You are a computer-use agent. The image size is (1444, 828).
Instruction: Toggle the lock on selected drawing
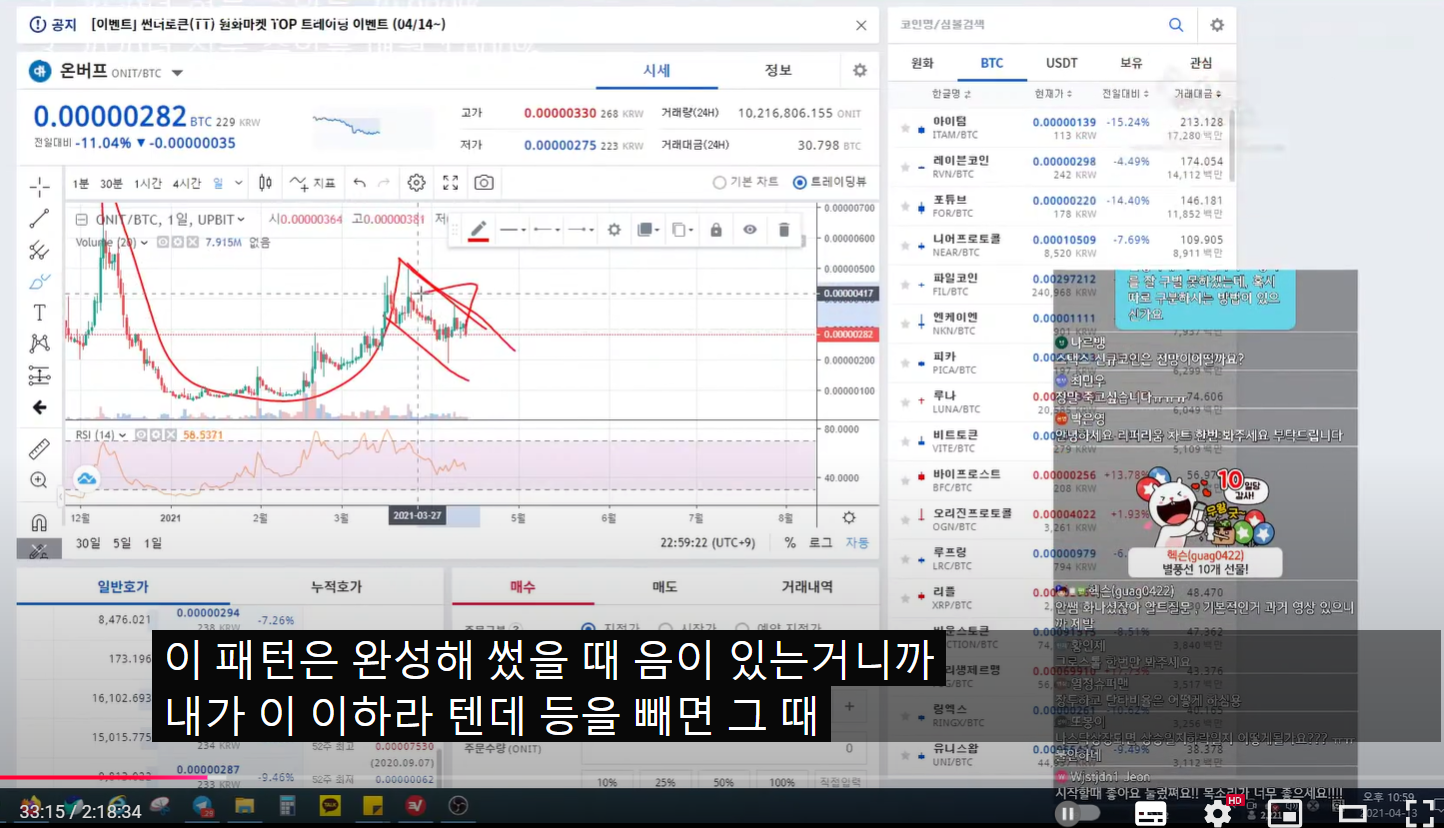click(716, 230)
